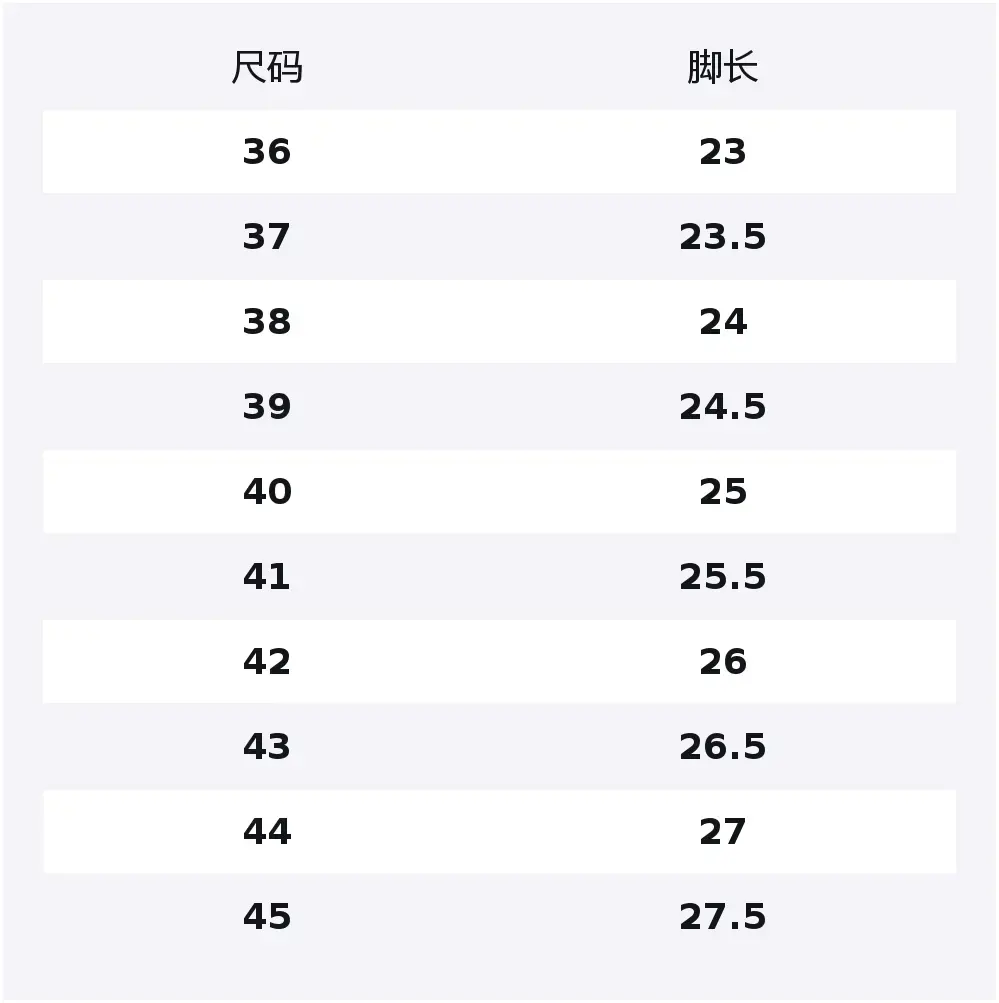The image size is (999, 1003).
Task: Click foot length value 25
Action: coord(722,492)
